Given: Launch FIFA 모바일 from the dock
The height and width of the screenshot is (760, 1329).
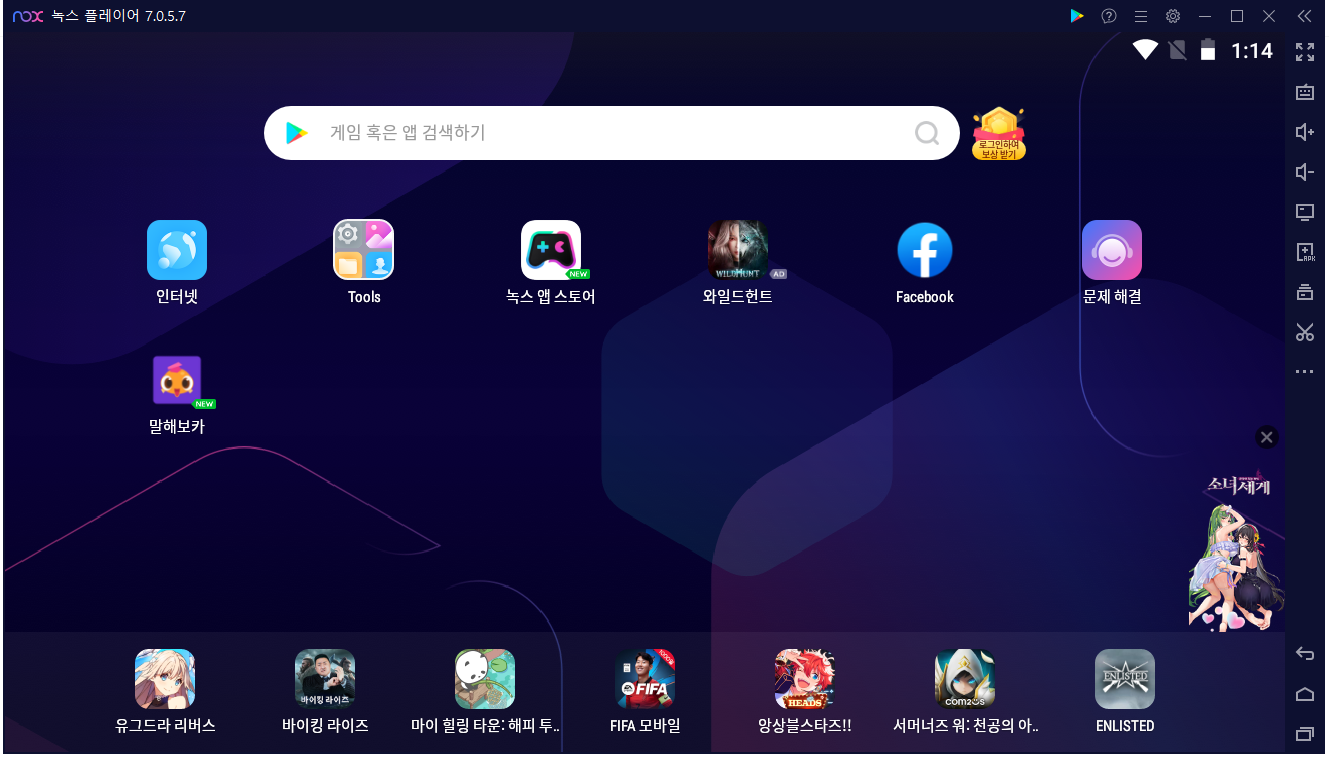Looking at the screenshot, I should (645, 679).
